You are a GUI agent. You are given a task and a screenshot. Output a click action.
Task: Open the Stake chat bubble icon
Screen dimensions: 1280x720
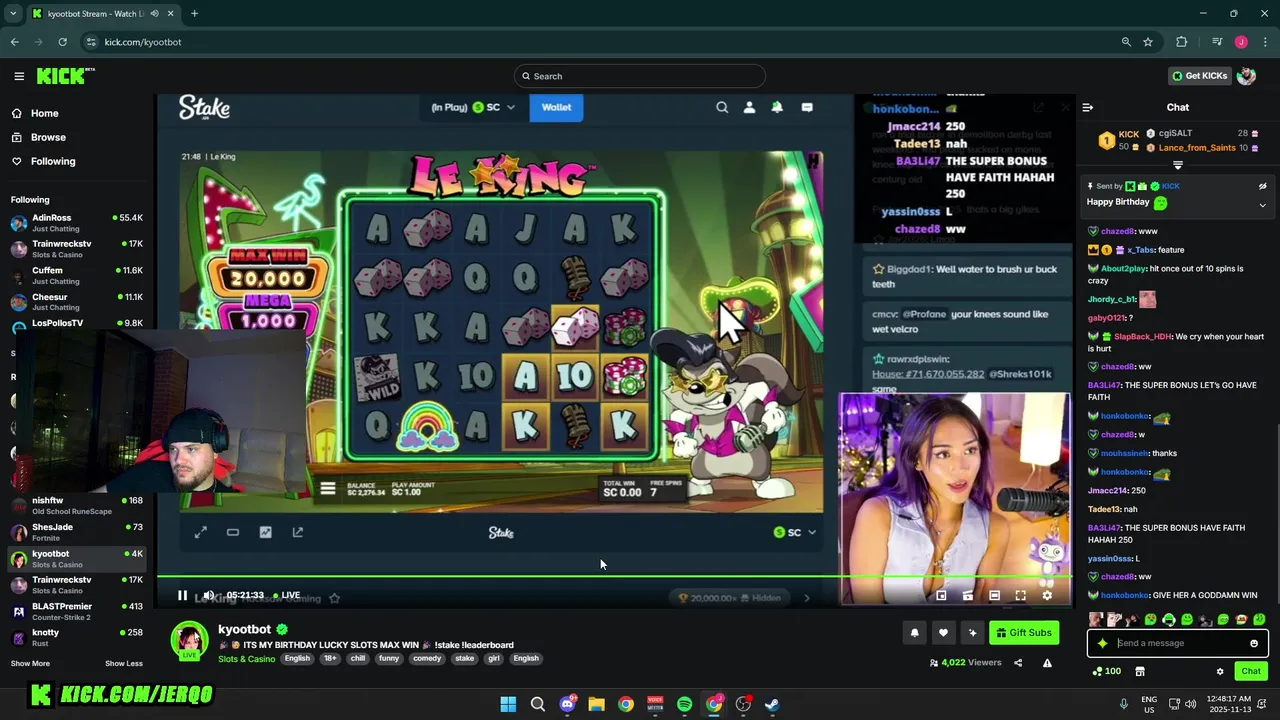tap(807, 107)
